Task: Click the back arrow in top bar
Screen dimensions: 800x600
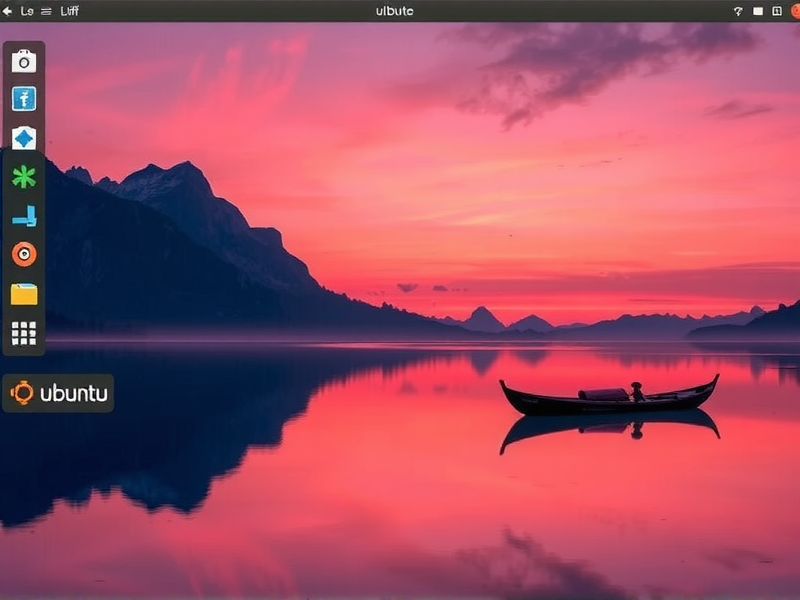Action: coord(8,11)
